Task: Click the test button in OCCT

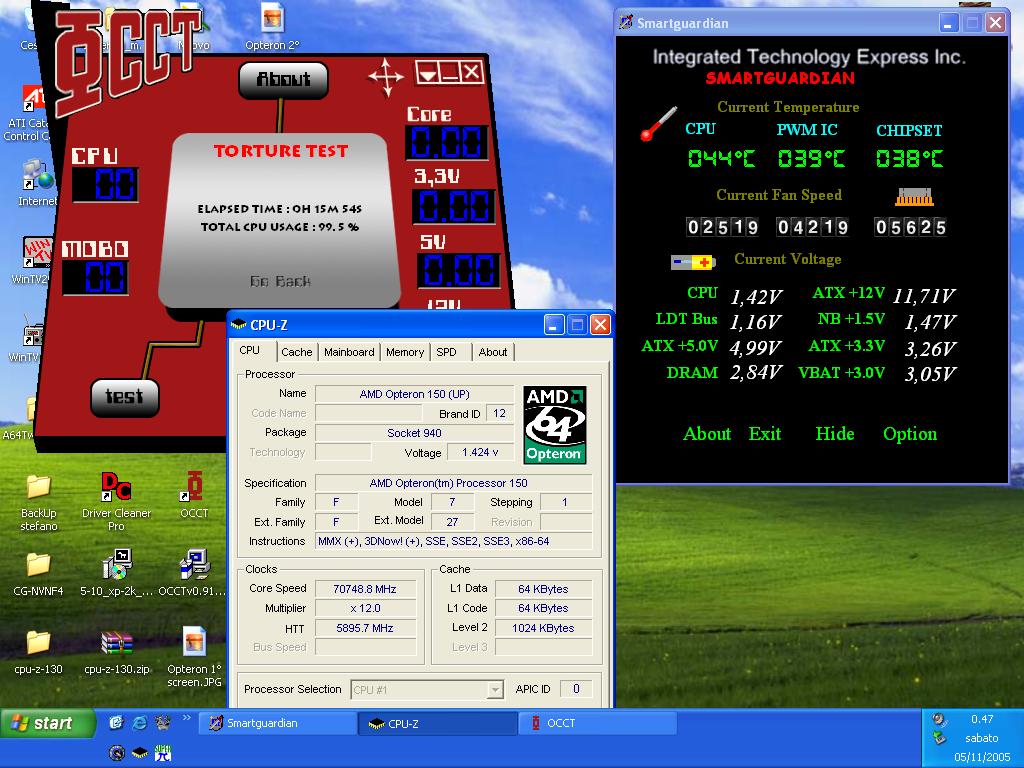Action: pos(124,397)
